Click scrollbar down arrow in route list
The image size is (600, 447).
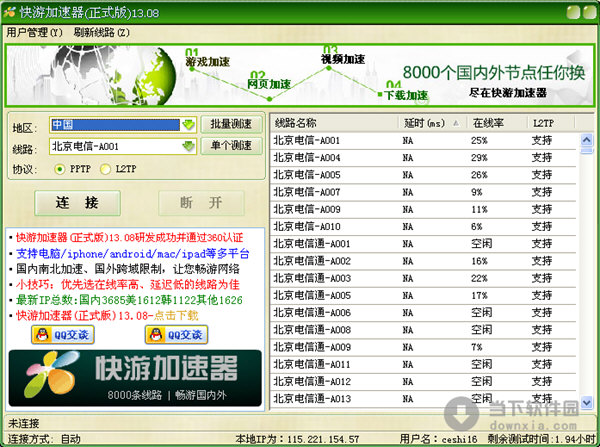[x=587, y=402]
